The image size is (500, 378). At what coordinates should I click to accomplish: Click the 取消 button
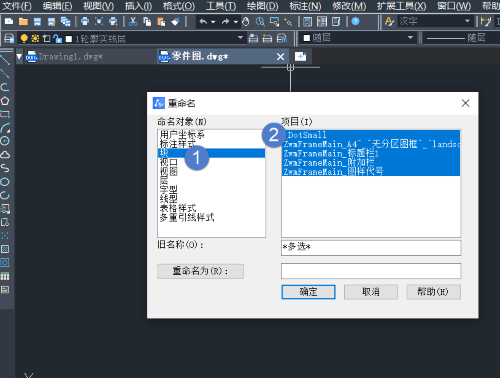371,292
